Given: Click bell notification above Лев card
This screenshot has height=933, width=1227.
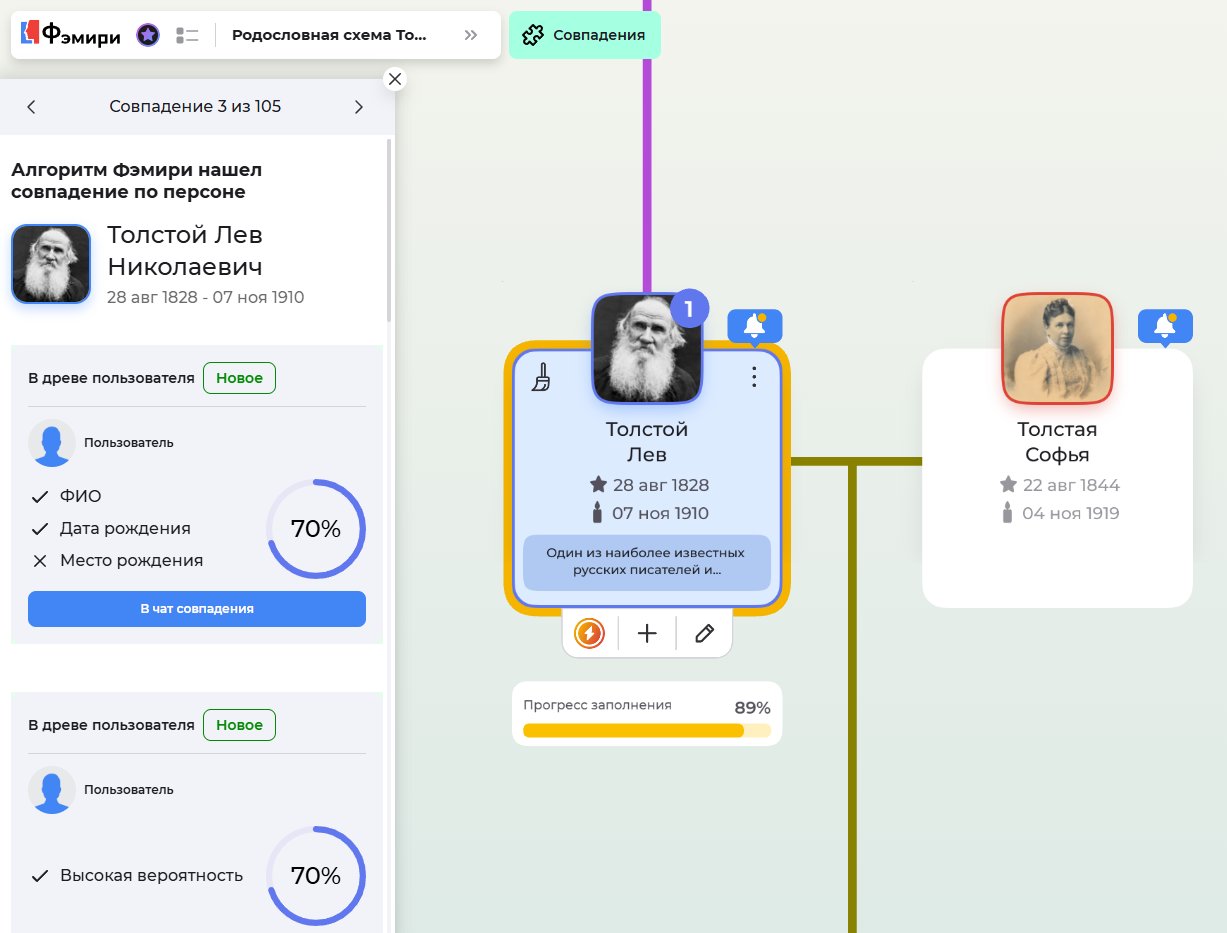Looking at the screenshot, I should pyautogui.click(x=755, y=326).
